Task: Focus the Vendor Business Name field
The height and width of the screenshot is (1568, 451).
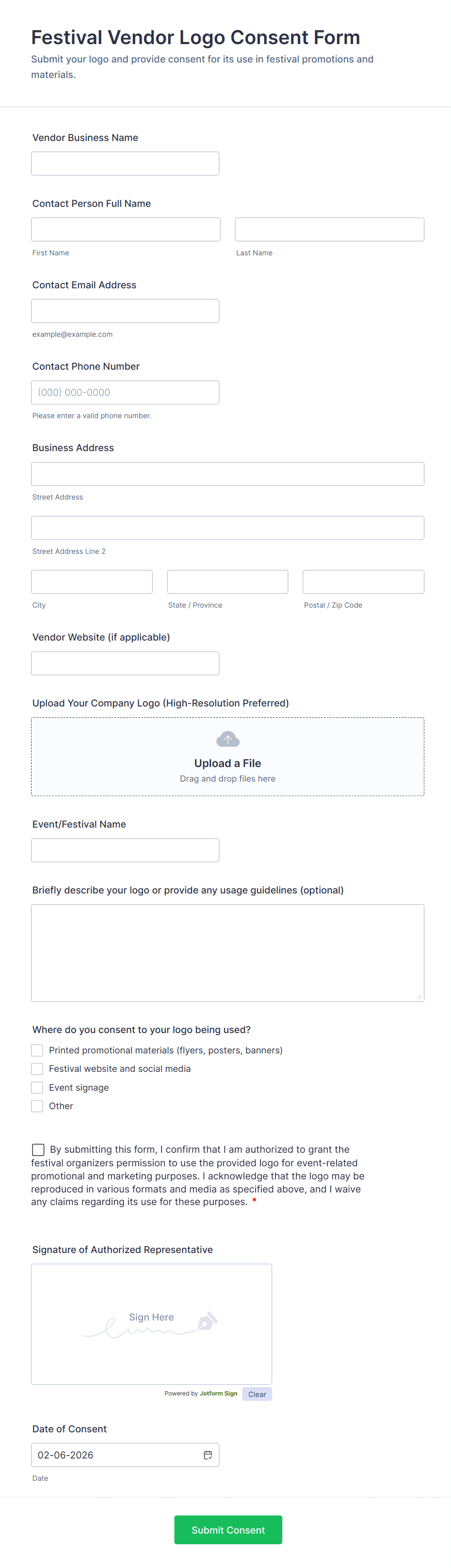Action: (125, 164)
